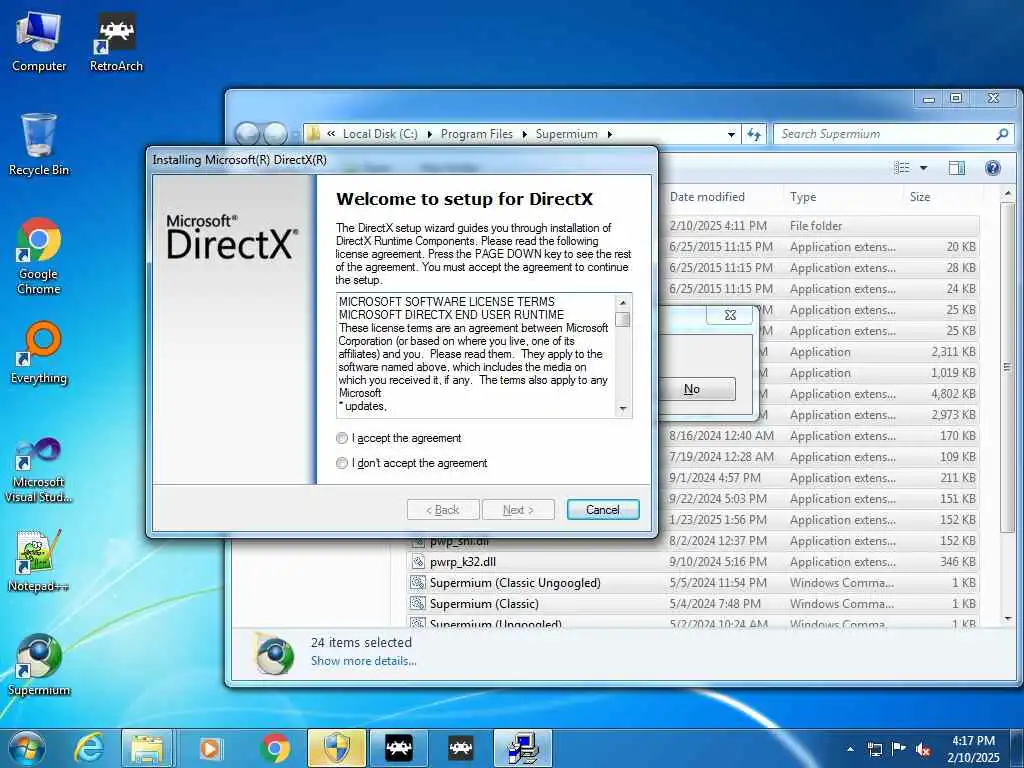This screenshot has width=1024, height=768.
Task: Click the Explorer back navigation button
Action: tap(248, 134)
